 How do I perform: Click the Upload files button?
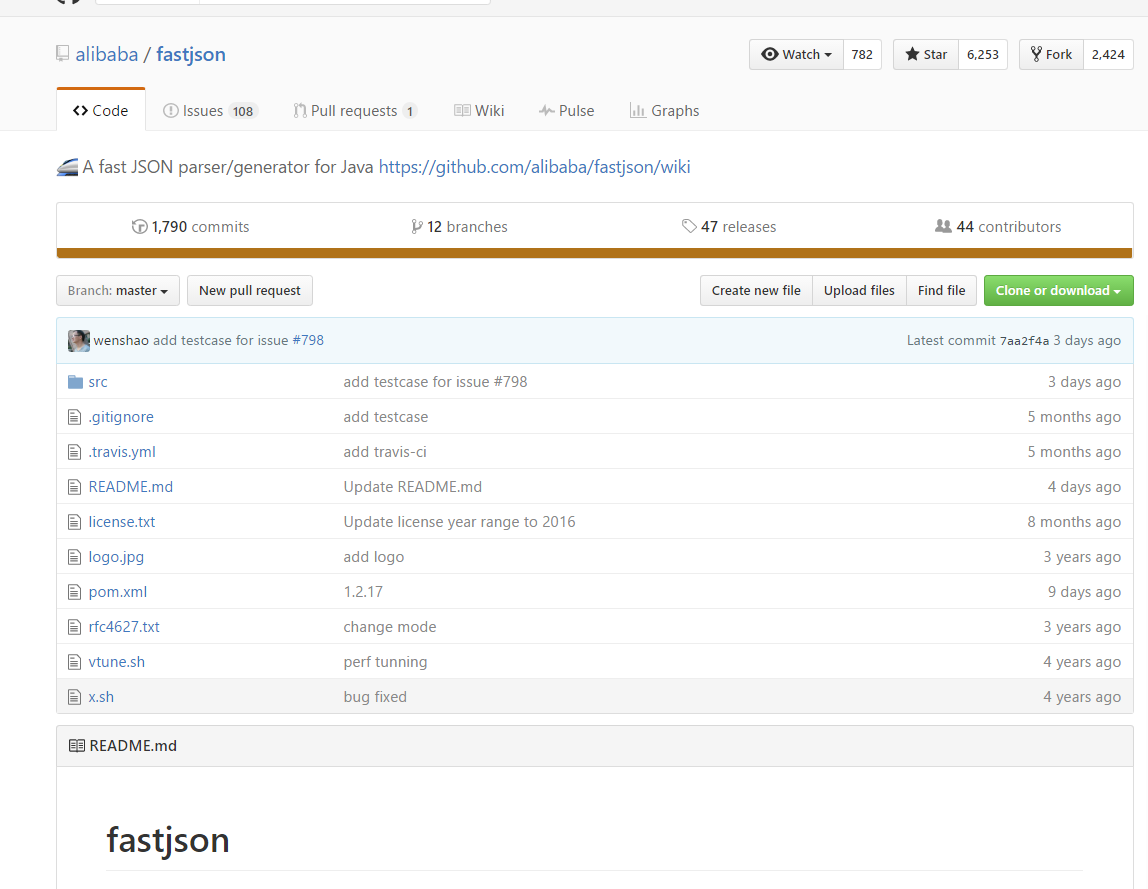coord(860,291)
